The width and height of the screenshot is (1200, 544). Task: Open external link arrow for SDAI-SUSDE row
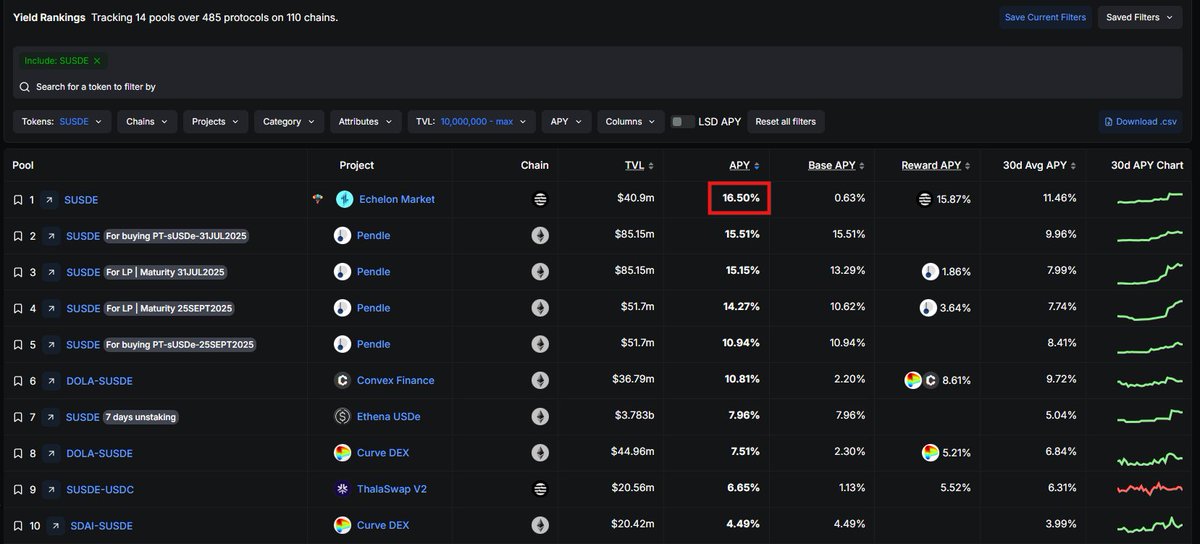coord(54,526)
